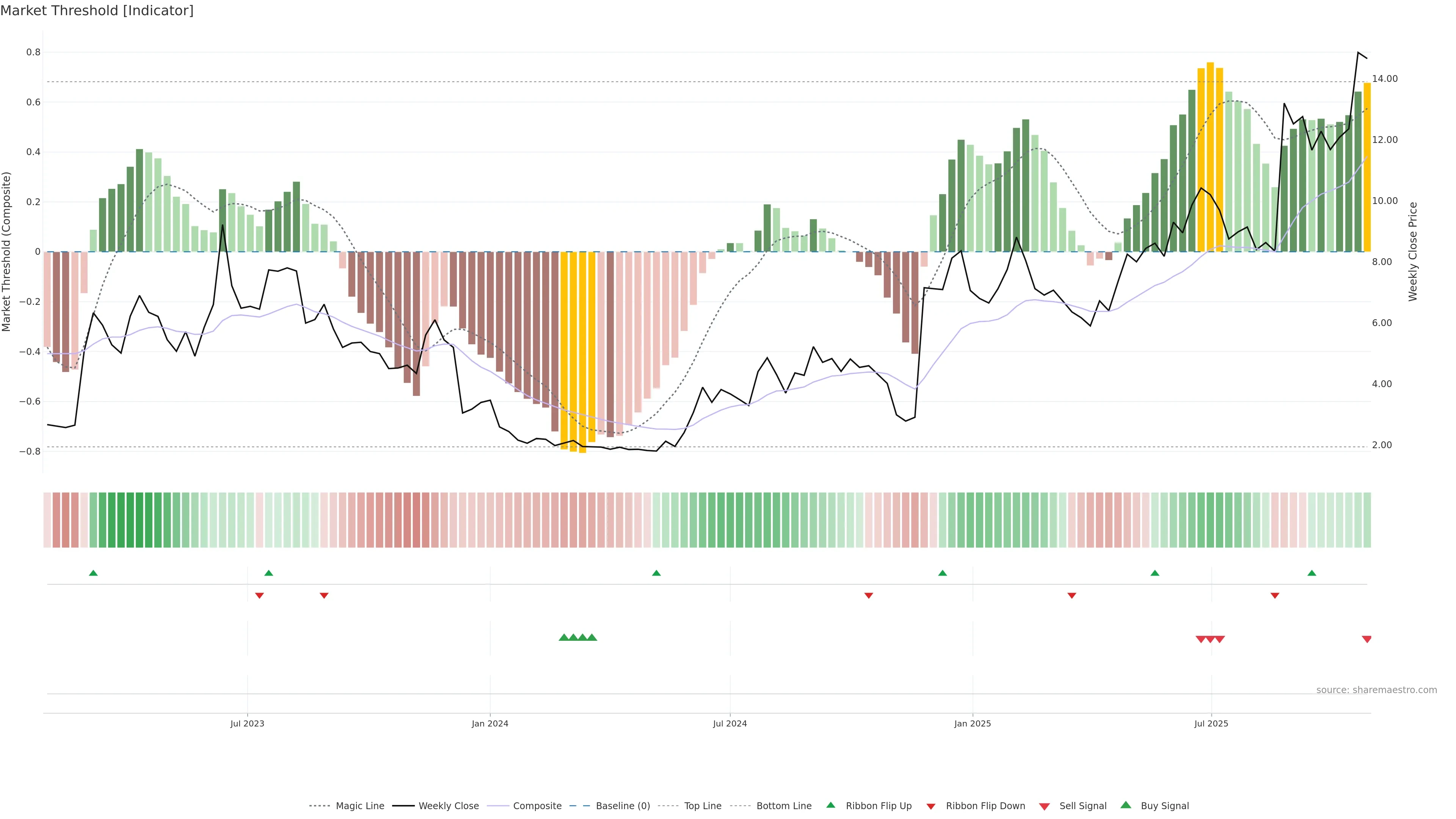This screenshot has height=819, width=1456.
Task: Click the Magic Line legend entry
Action: [359, 806]
